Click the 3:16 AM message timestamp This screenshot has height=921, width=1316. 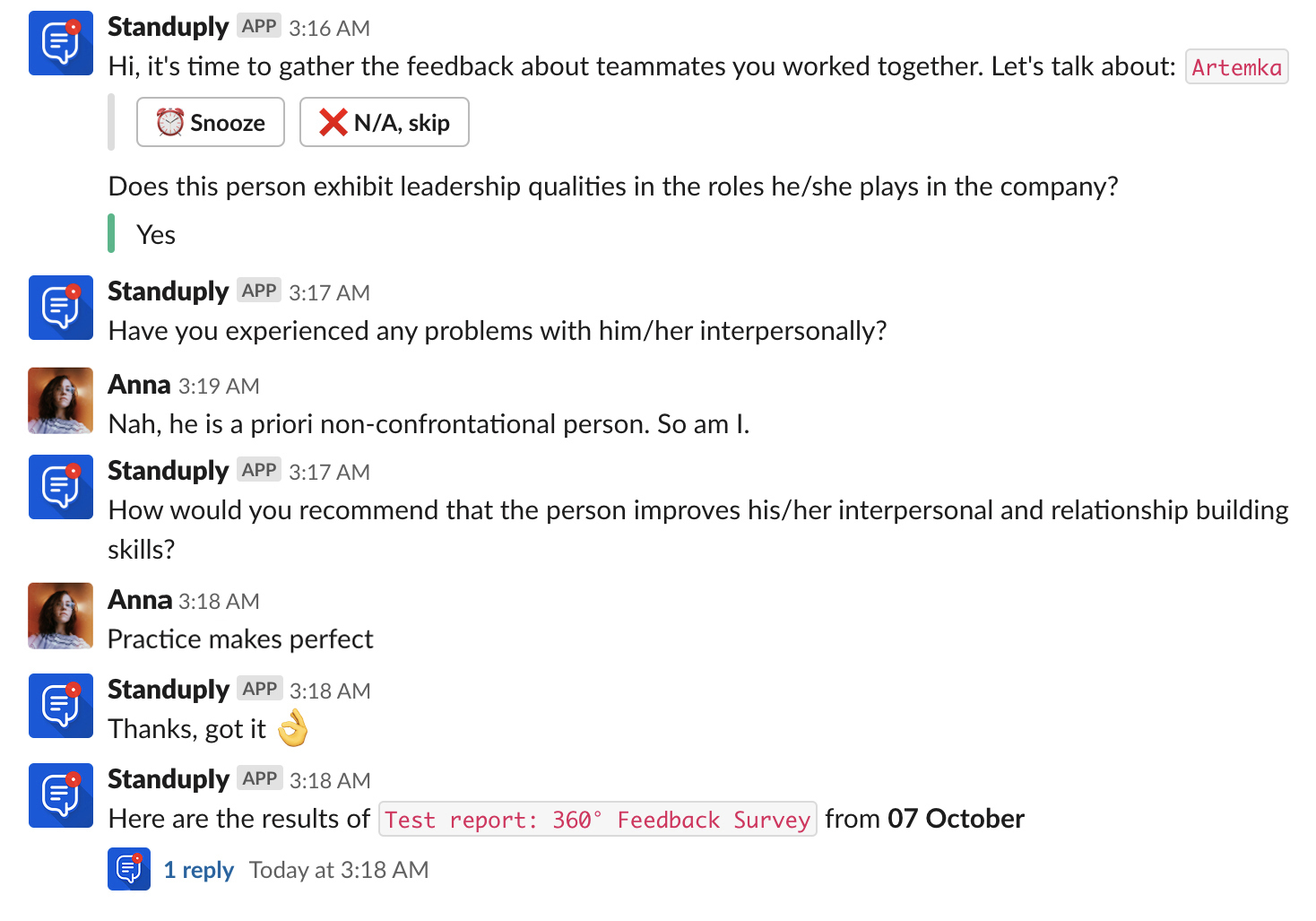329,29
